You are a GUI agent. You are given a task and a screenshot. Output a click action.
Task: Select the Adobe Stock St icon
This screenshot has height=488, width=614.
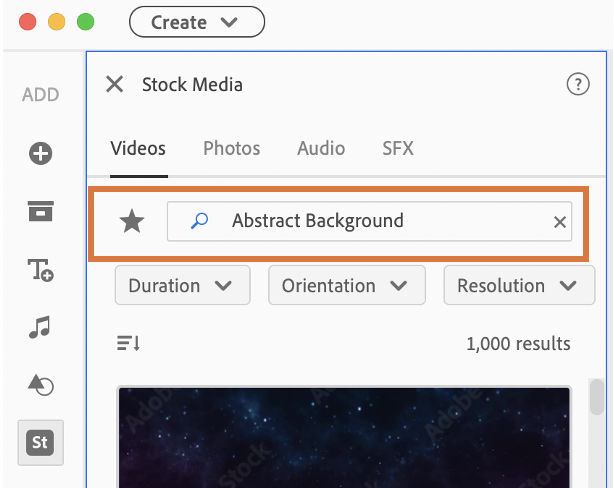41,441
